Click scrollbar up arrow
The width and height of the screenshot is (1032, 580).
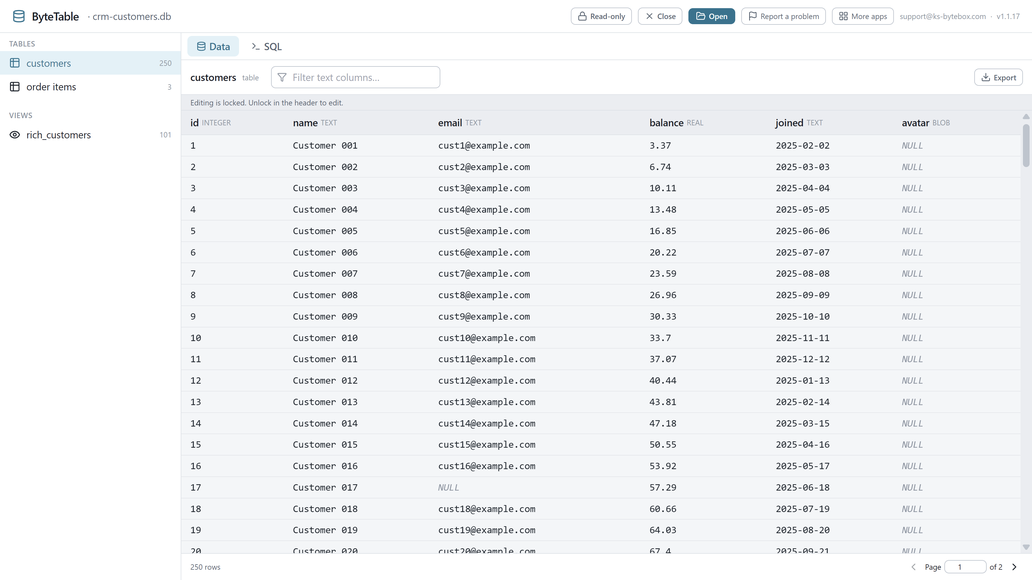pos(1025,117)
